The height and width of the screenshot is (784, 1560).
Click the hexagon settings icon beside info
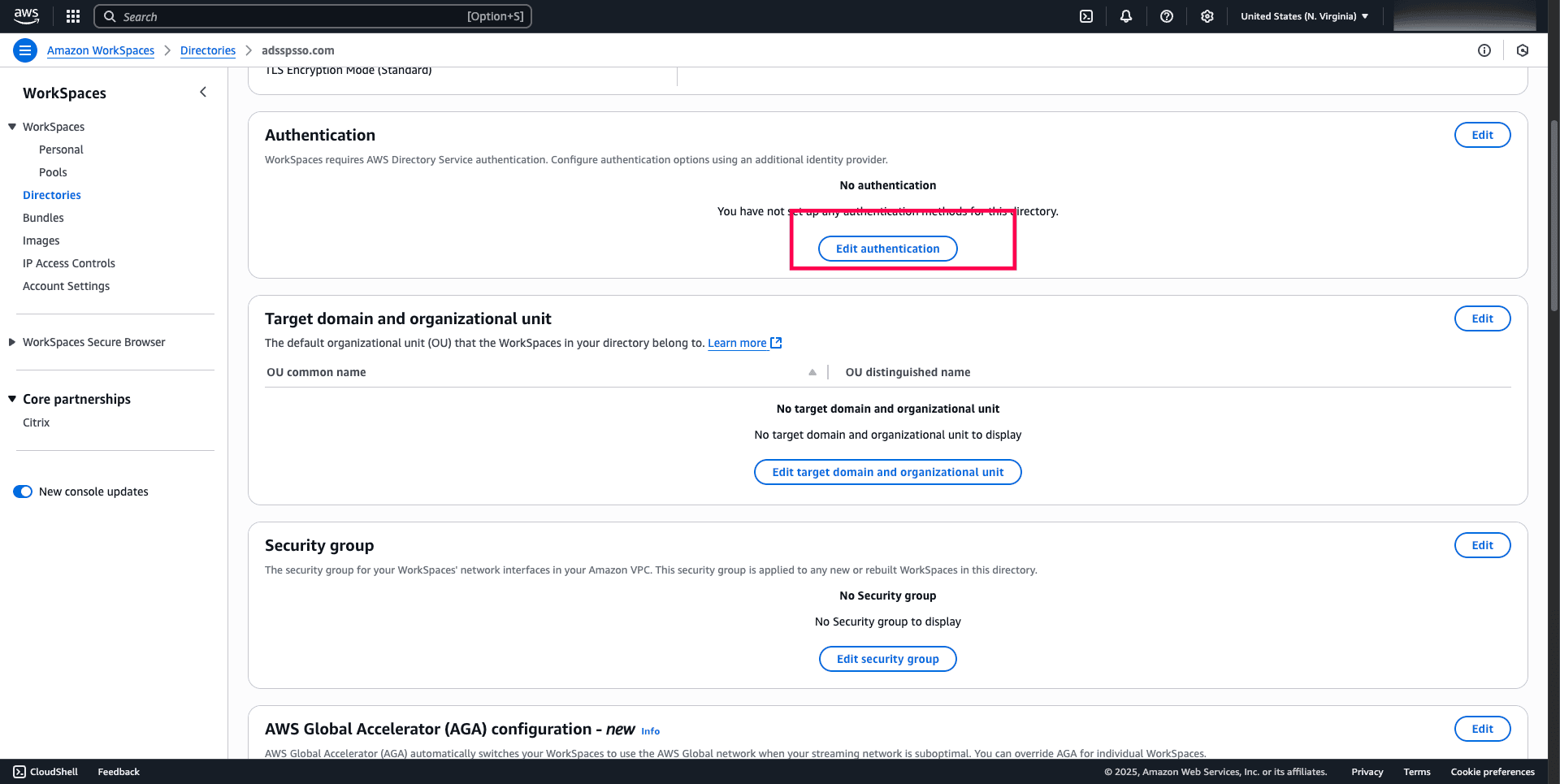coord(1523,50)
